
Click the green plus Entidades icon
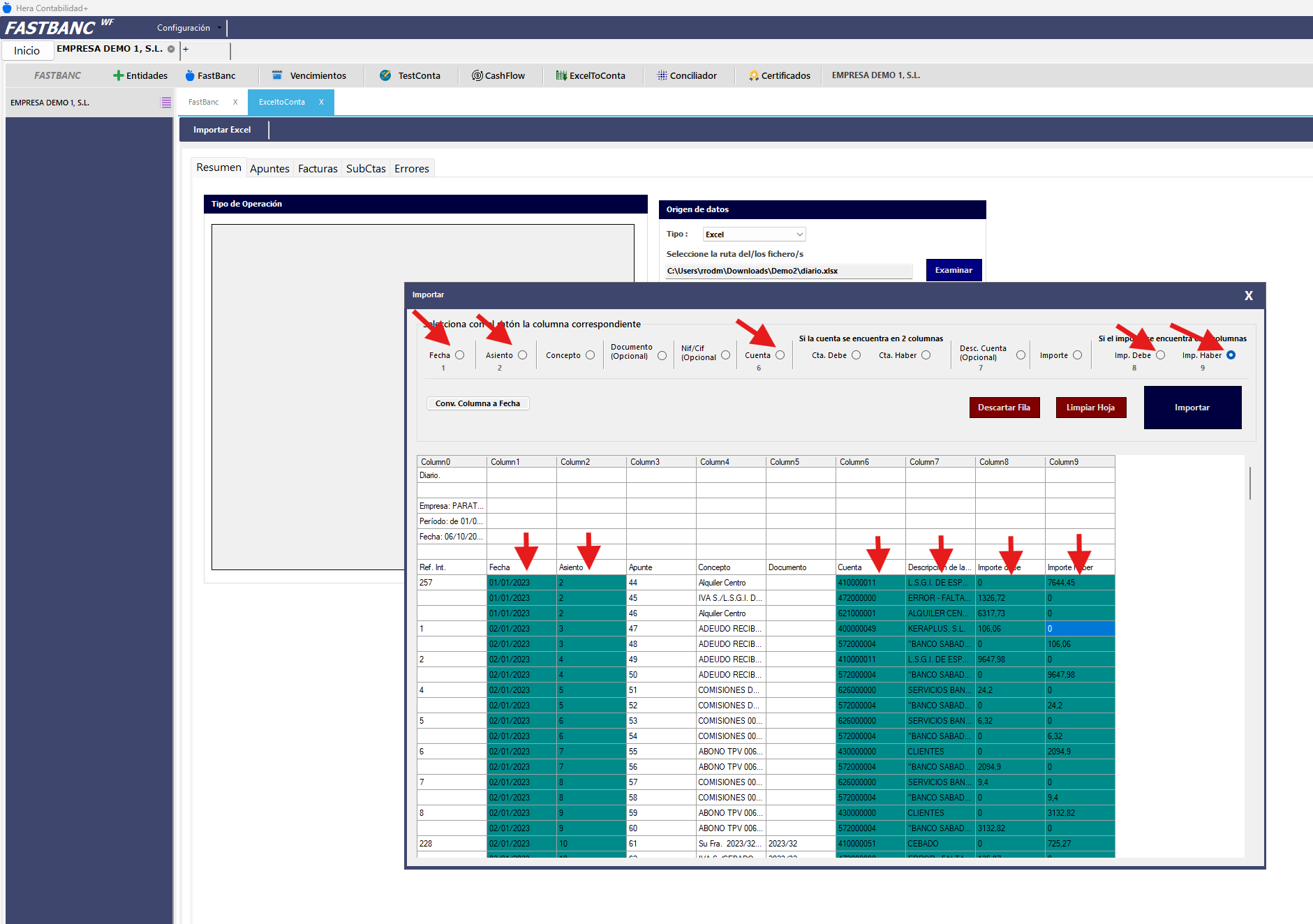pos(118,75)
